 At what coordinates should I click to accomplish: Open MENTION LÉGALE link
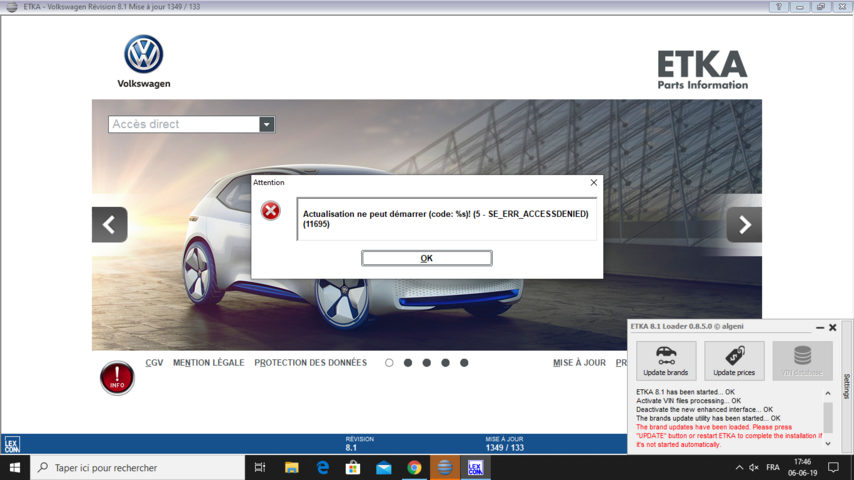(x=209, y=363)
